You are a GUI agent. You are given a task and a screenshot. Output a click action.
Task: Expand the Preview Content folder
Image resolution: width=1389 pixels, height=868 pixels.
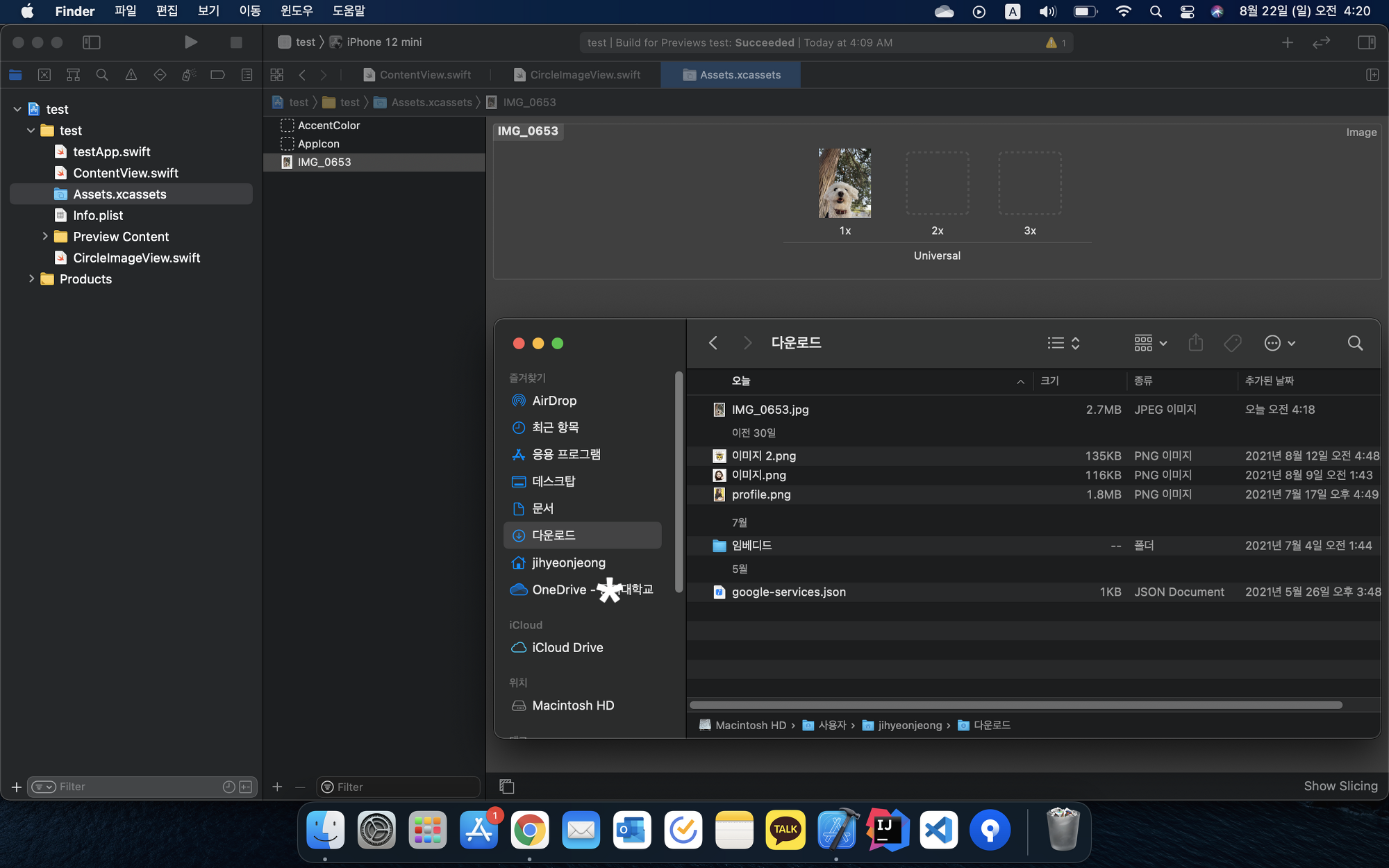[45, 237]
